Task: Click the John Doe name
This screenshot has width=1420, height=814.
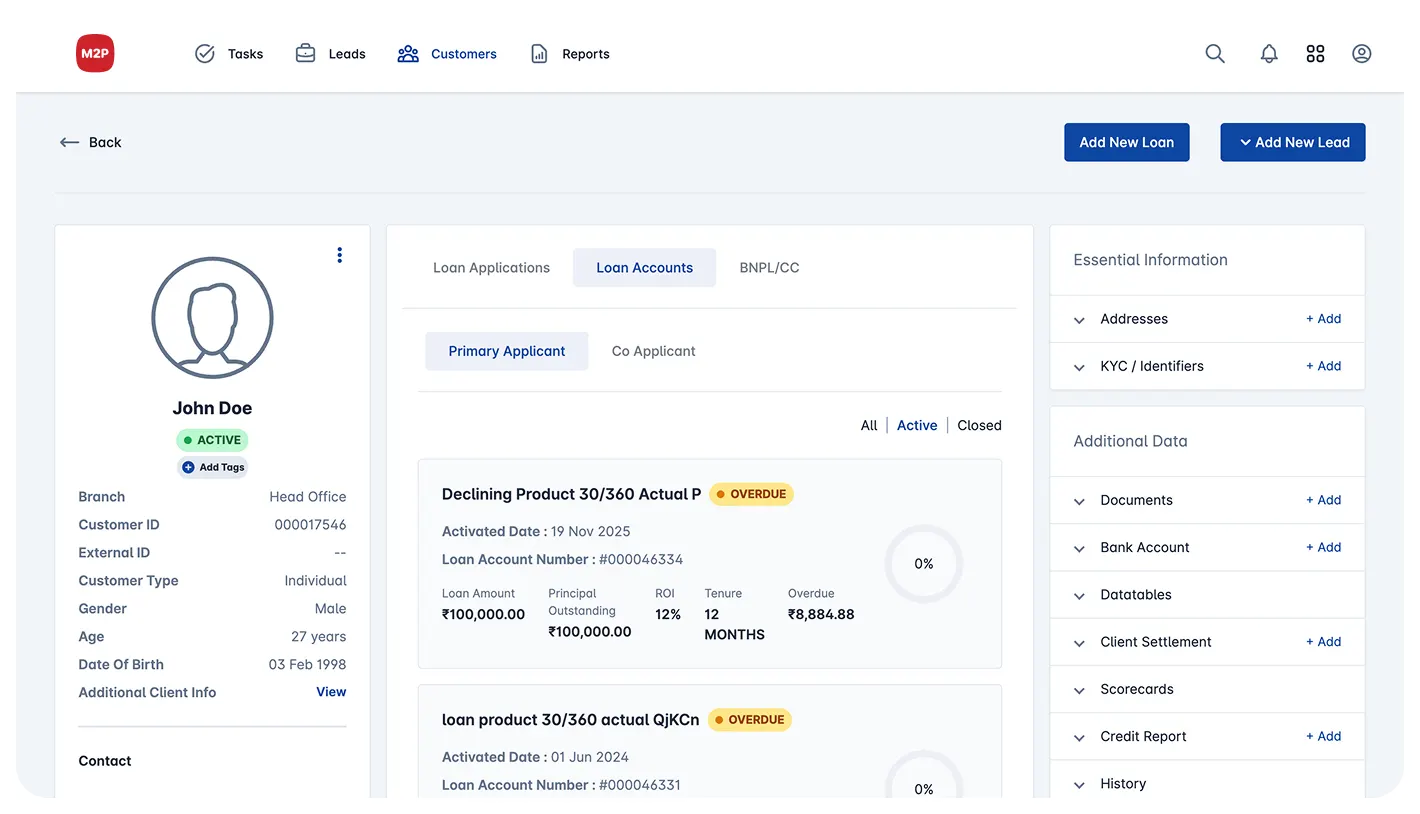Action: pos(212,408)
